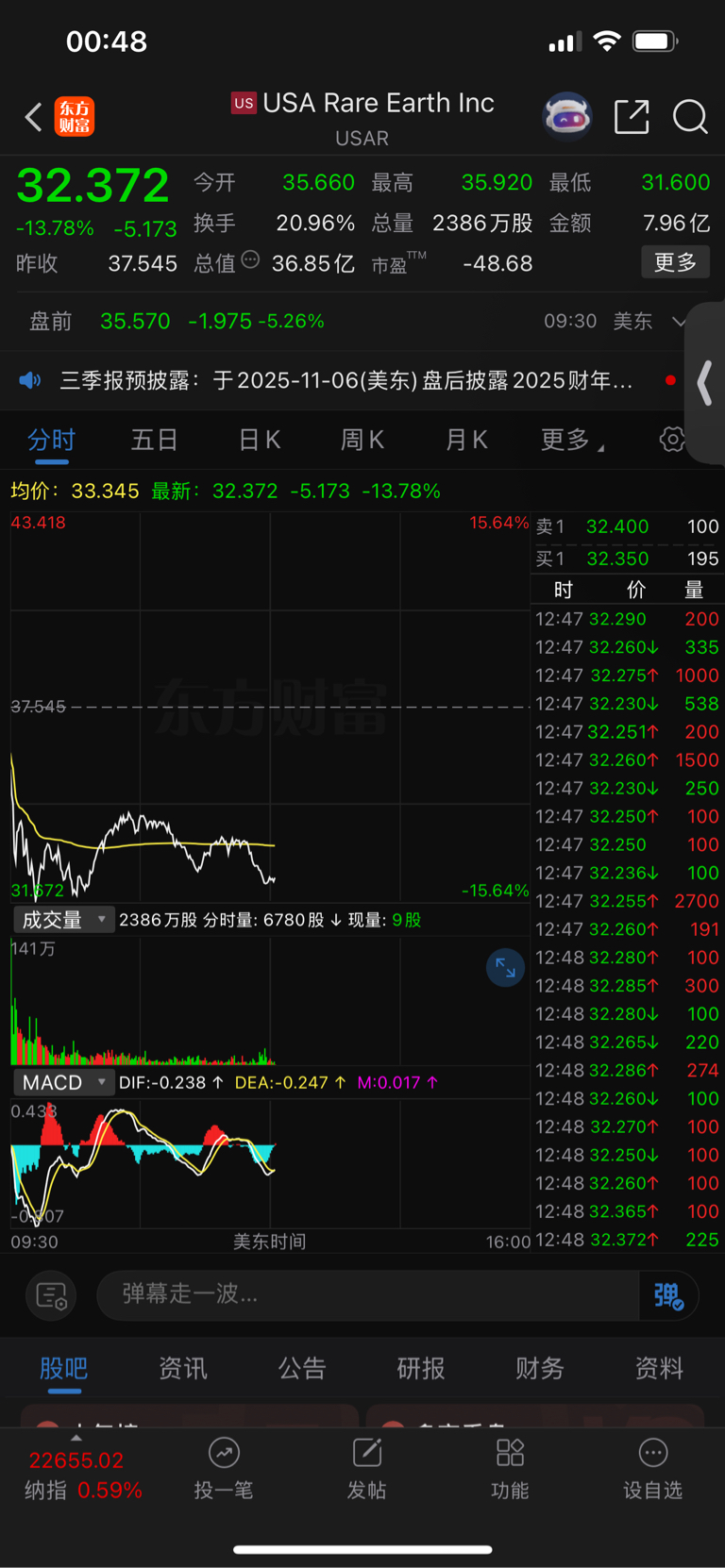Screen dimensions: 725x1568
Task: Go back using the top-left arrow
Action: point(33,117)
